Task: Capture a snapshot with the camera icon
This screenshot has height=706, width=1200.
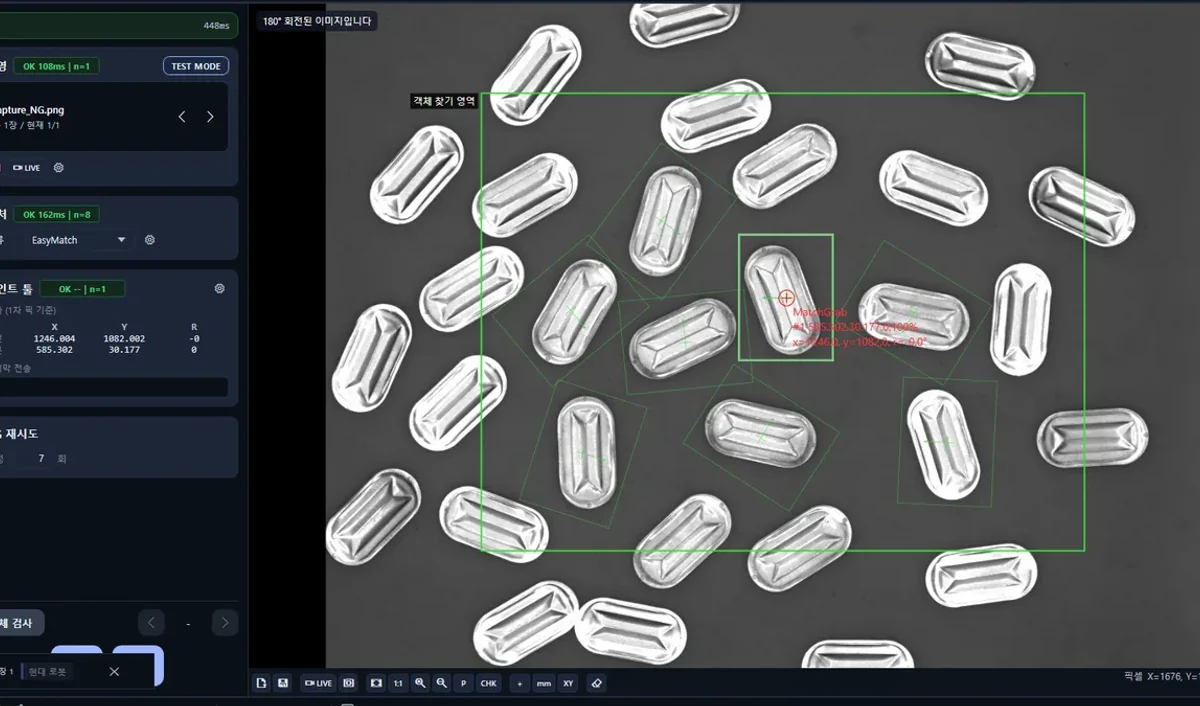Action: 349,683
